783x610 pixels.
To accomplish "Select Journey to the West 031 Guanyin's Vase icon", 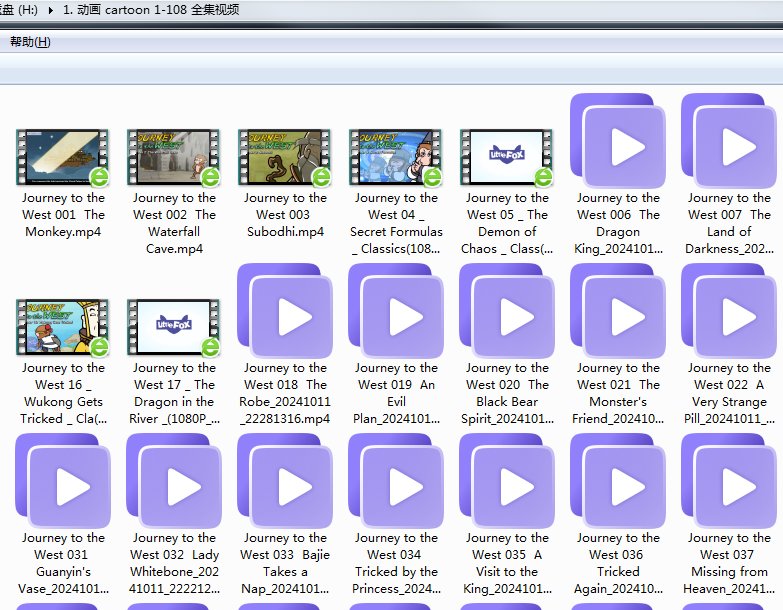I will pyautogui.click(x=63, y=481).
